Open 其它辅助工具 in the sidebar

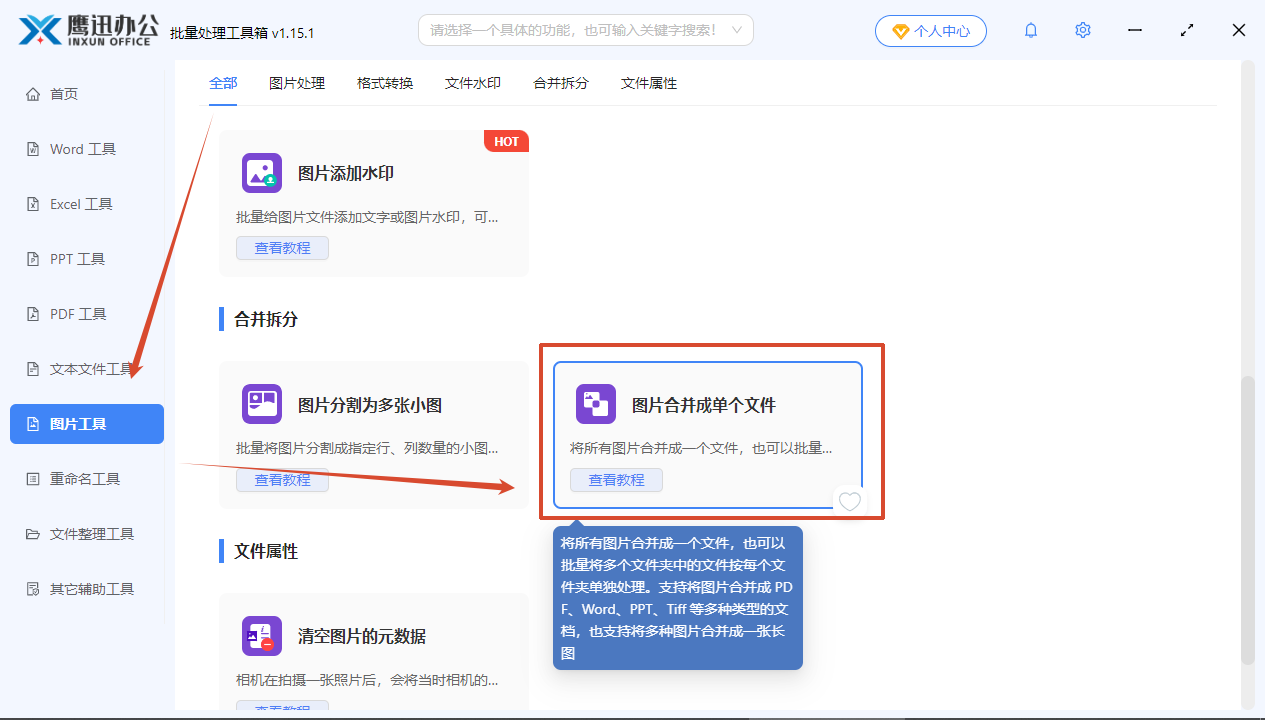coord(87,589)
